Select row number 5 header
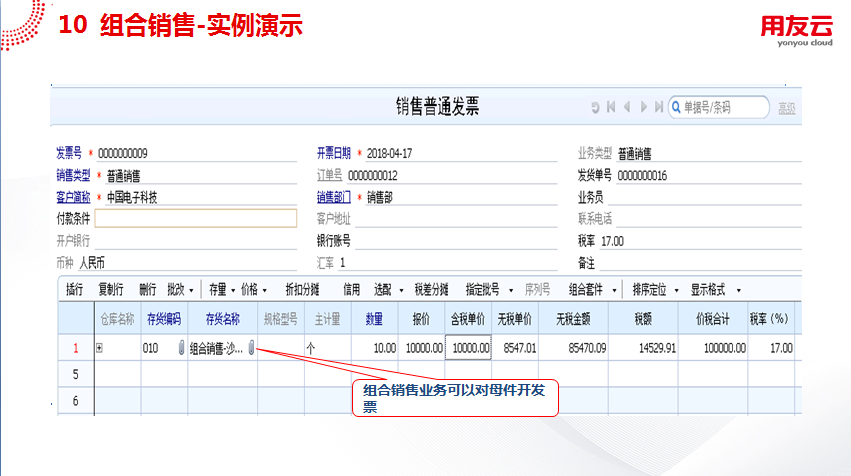 (x=75, y=375)
